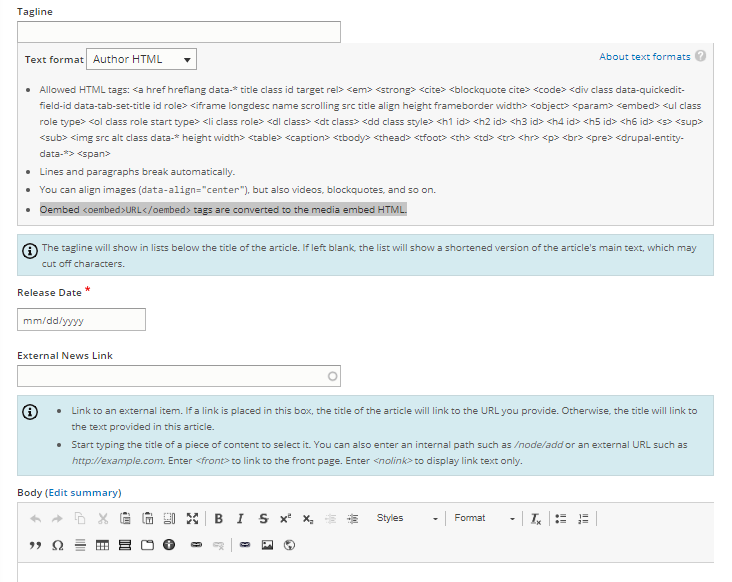The image size is (732, 582).
Task: Click the Edit summary link
Action: click(x=83, y=492)
